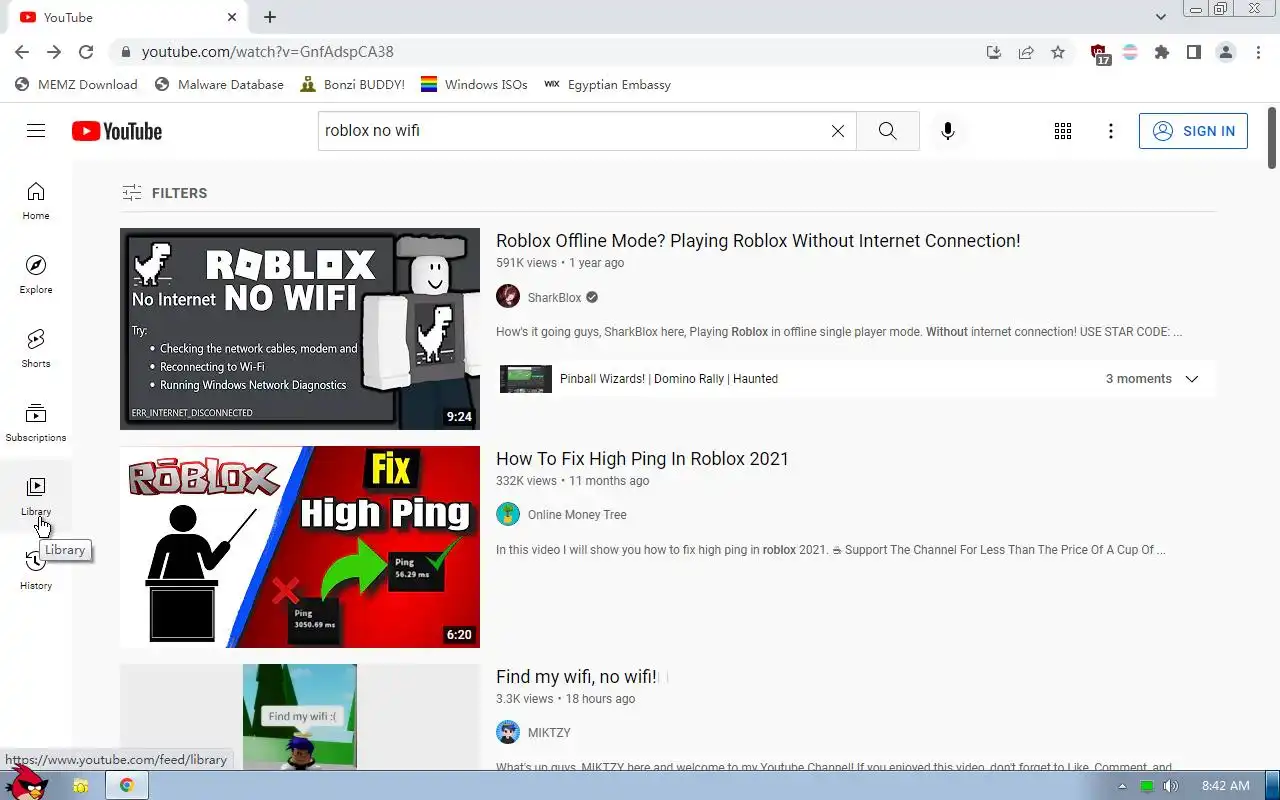Expand the 3 moments chevron

(x=1191, y=379)
